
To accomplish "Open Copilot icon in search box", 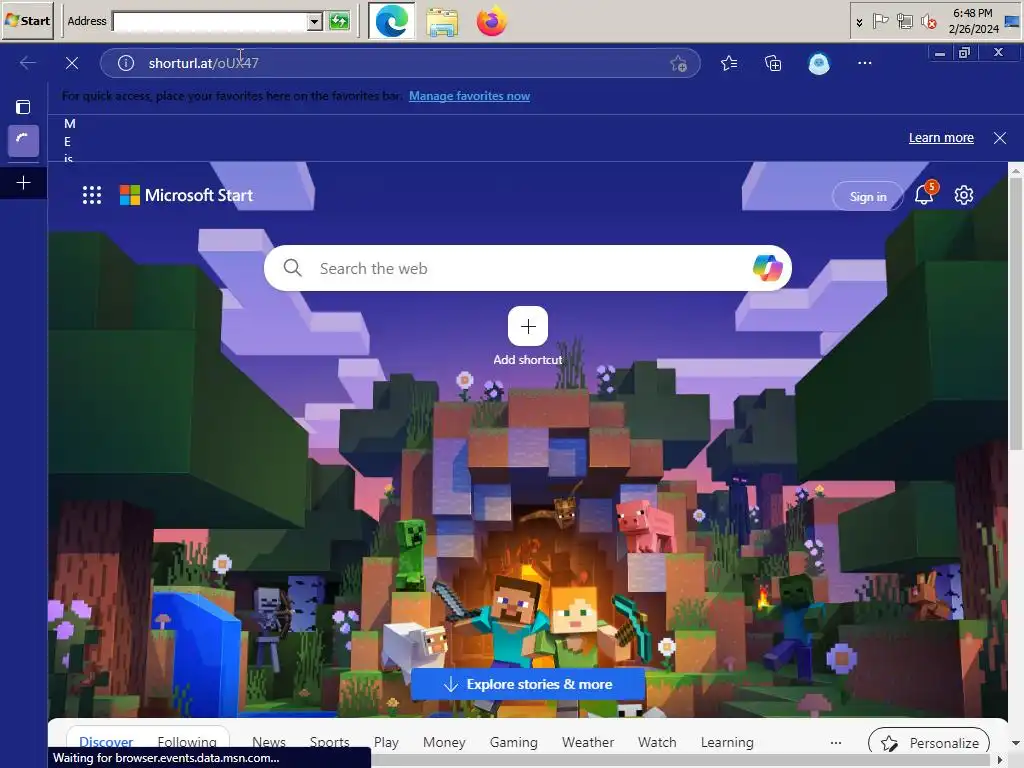I will pyautogui.click(x=767, y=268).
